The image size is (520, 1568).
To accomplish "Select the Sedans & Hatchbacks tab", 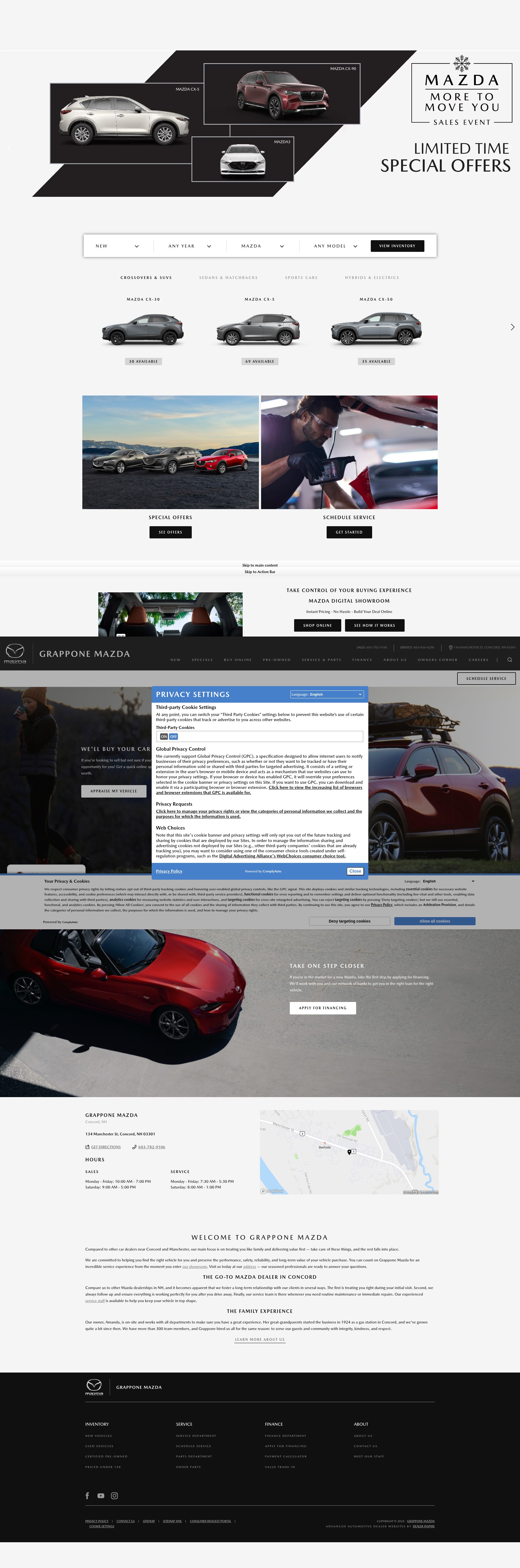I will 229,278.
